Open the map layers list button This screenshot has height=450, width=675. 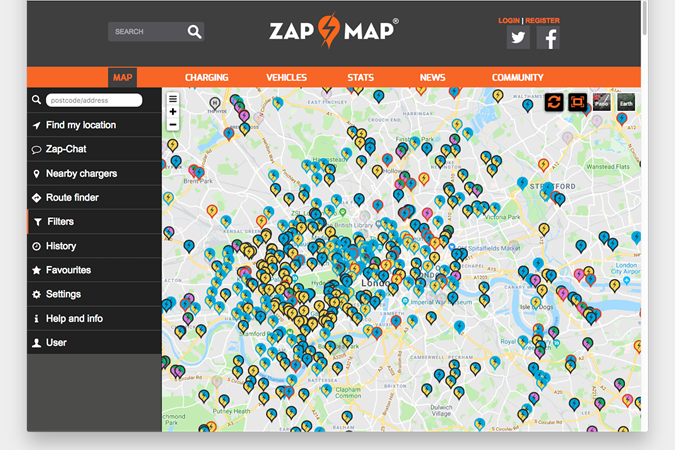coord(173,99)
